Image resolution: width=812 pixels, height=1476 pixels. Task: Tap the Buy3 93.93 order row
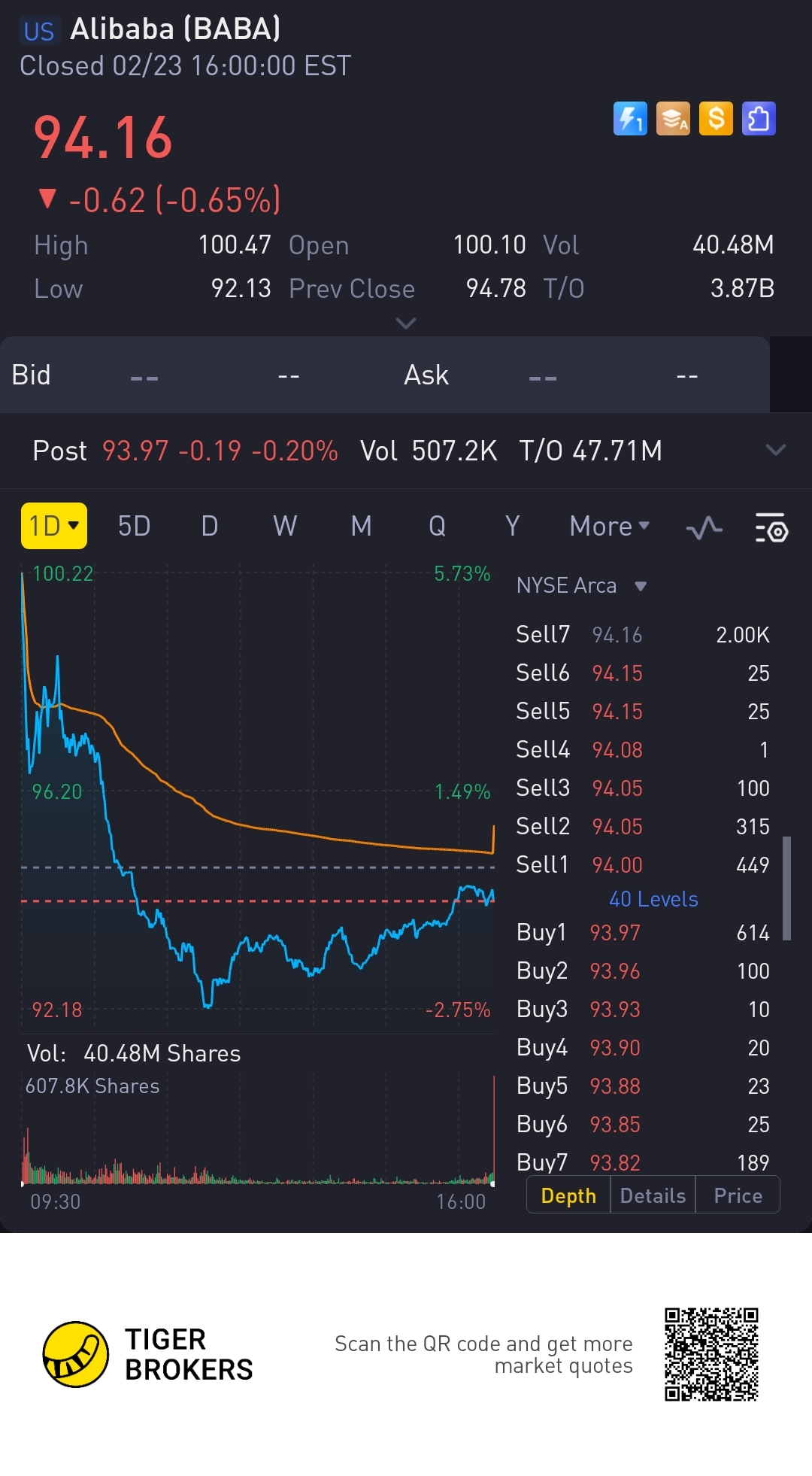click(x=643, y=1009)
